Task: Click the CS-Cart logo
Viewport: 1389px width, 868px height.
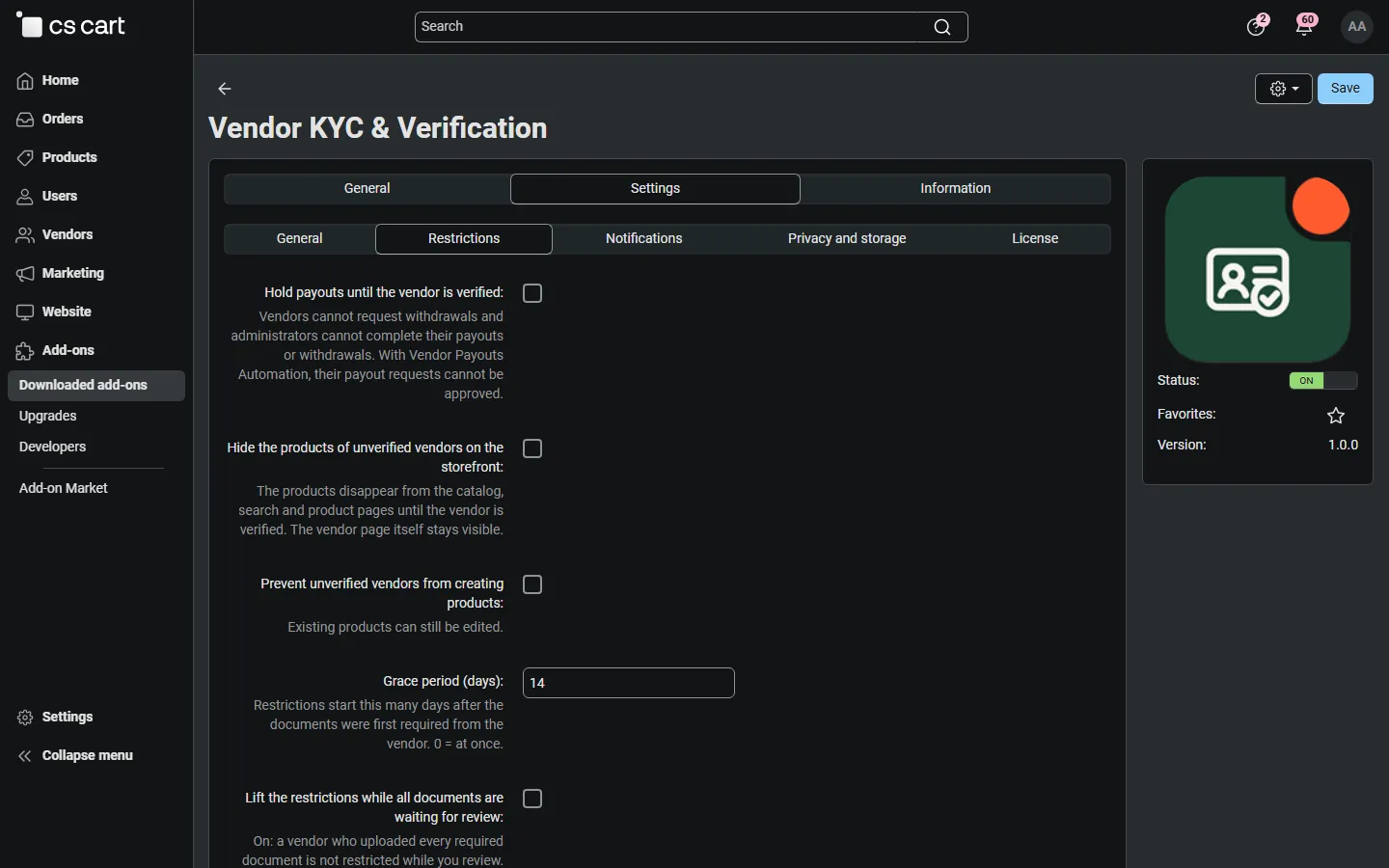Action: (70, 26)
